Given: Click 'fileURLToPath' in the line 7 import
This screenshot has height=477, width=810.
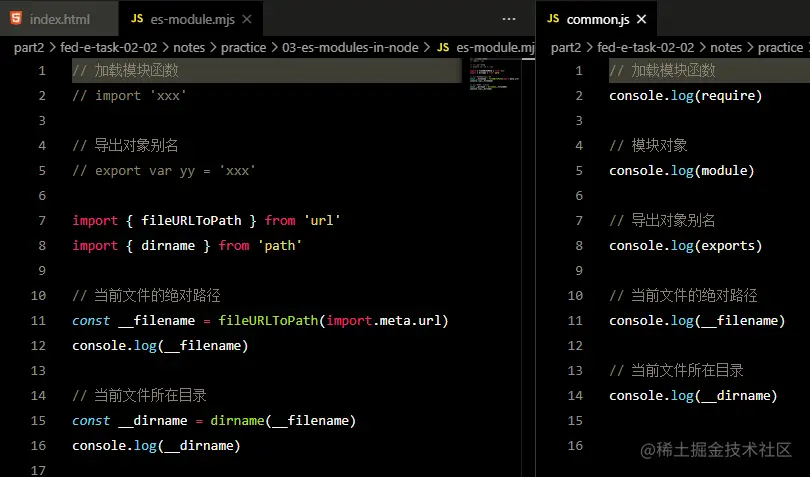Looking at the screenshot, I should 191,221.
